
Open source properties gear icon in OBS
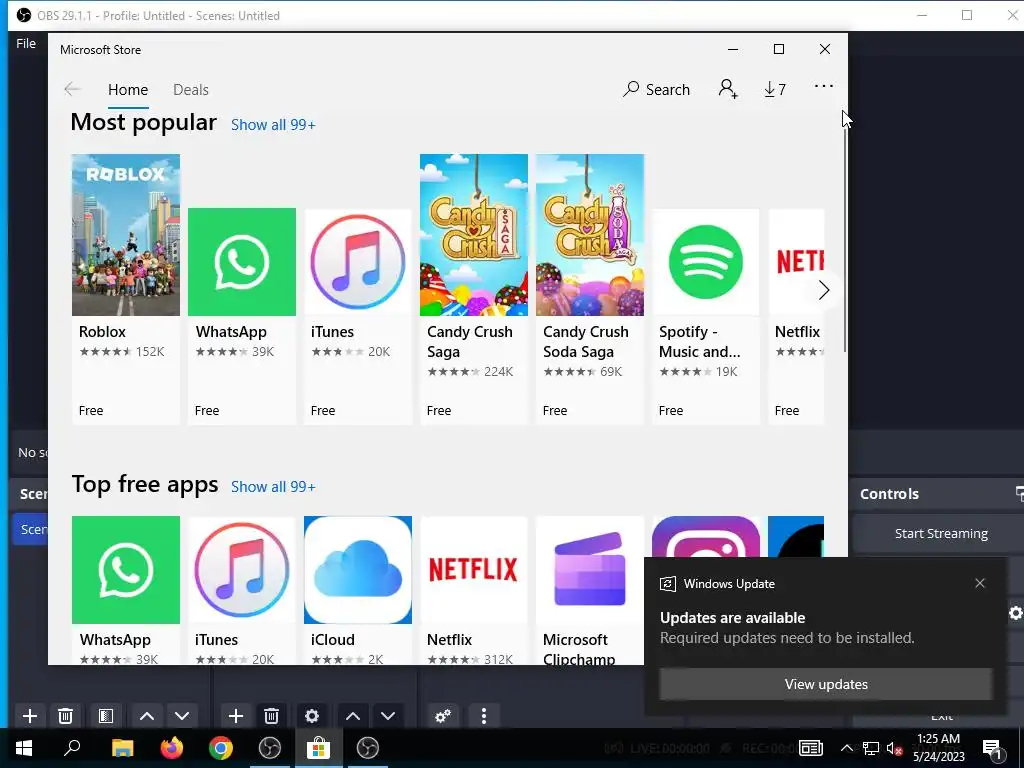[312, 716]
